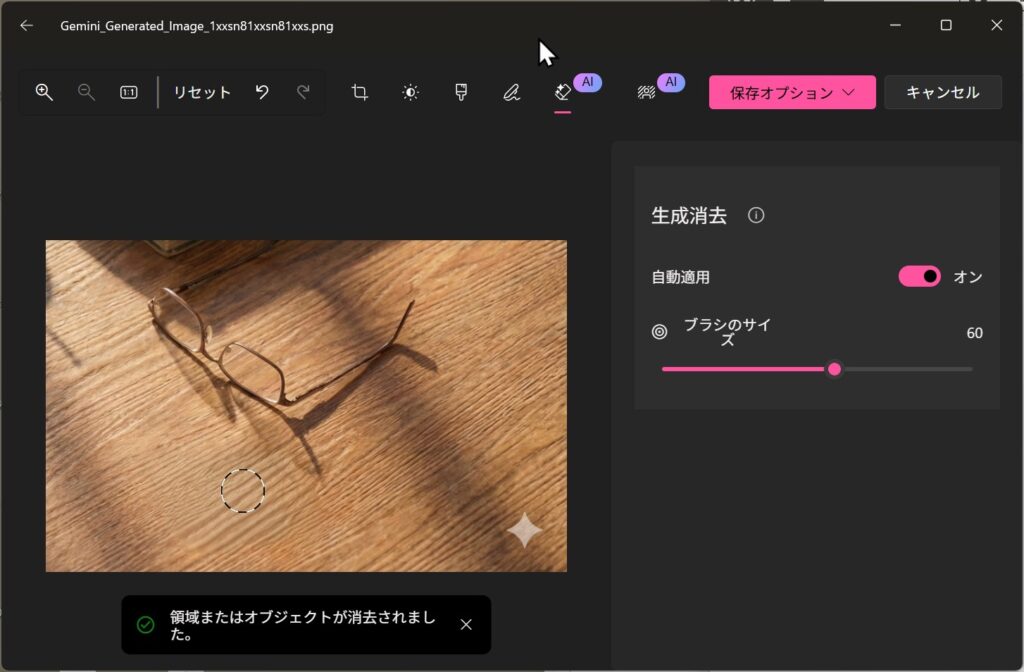This screenshot has height=672, width=1024.
Task: Zoom out with the magnifier minus icon
Action: click(87, 92)
